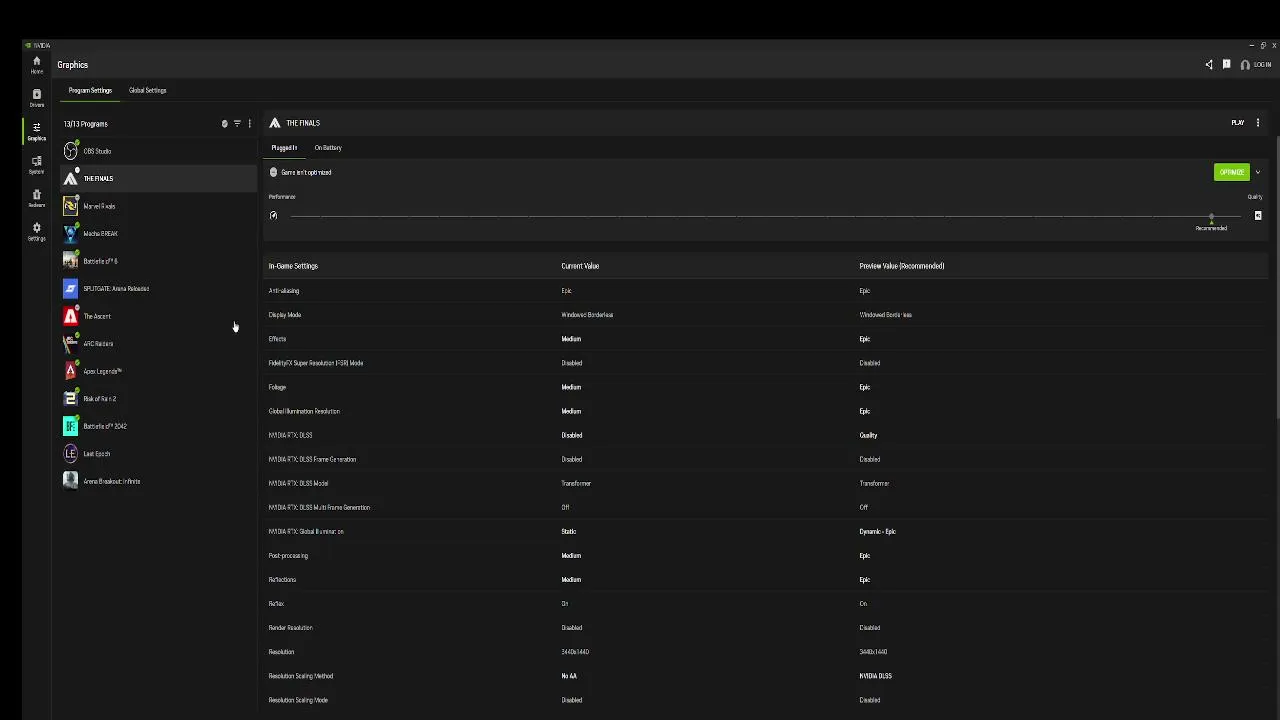The width and height of the screenshot is (1280, 720).
Task: Expand the dropdown arrow beside Optimize
Action: point(1258,173)
